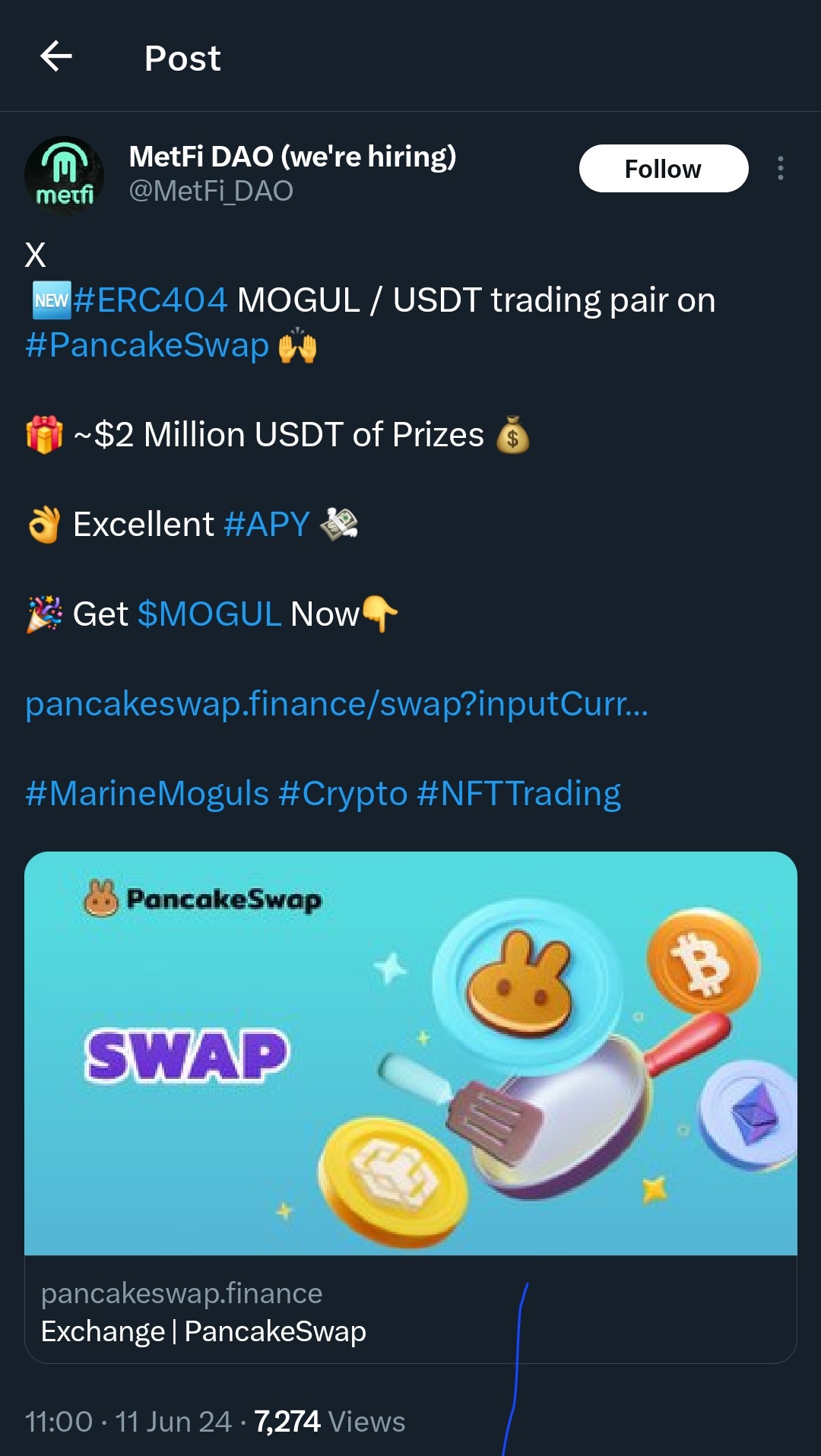
Task: Open the #ERC404 hashtag
Action: coord(151,300)
